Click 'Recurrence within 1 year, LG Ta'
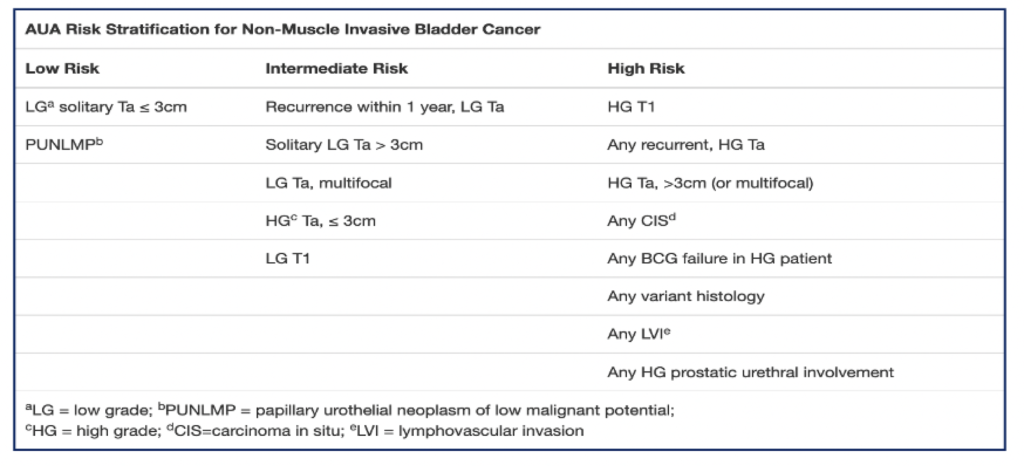The image size is (1024, 466). pyautogui.click(x=385, y=106)
